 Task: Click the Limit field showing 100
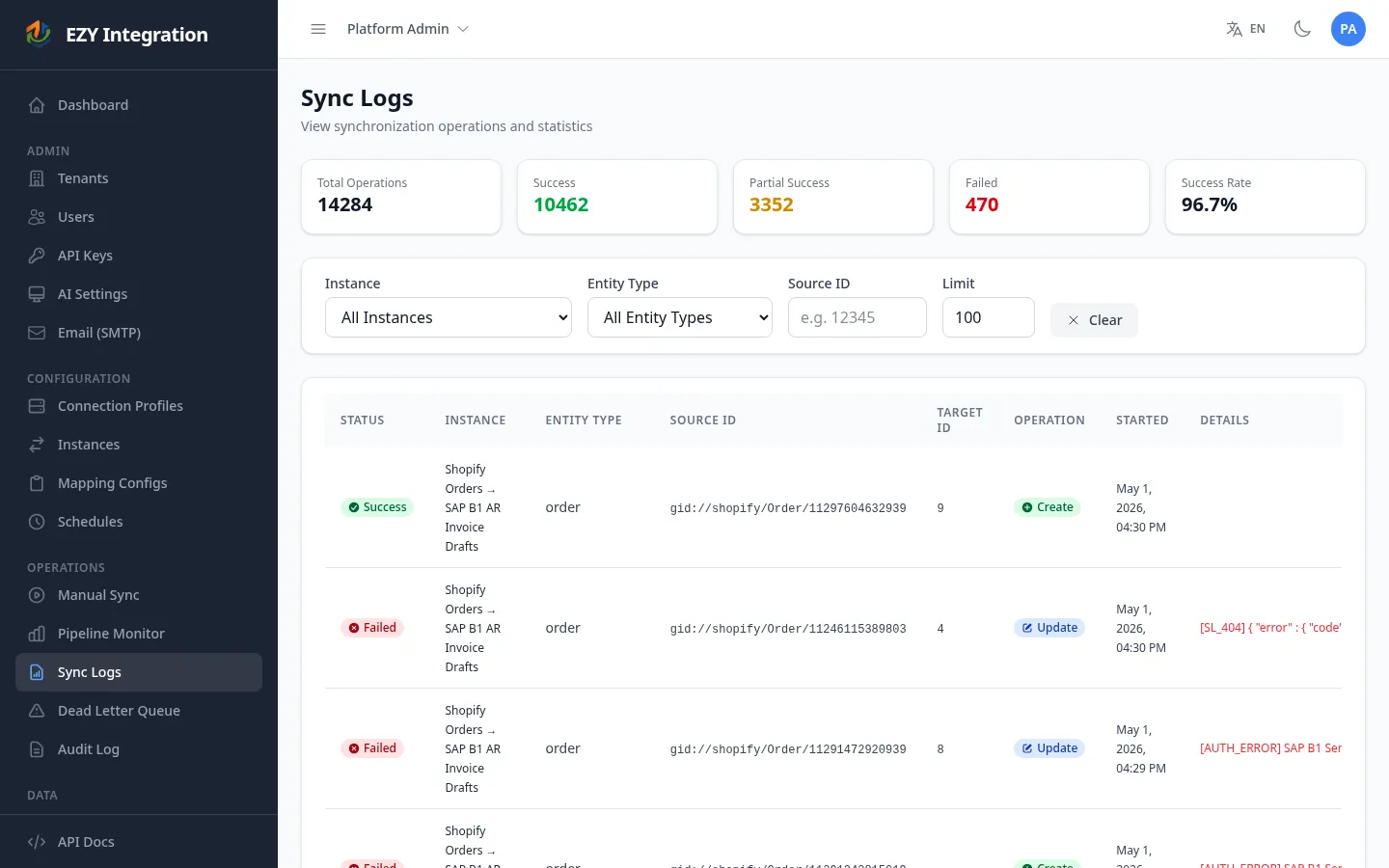[989, 317]
